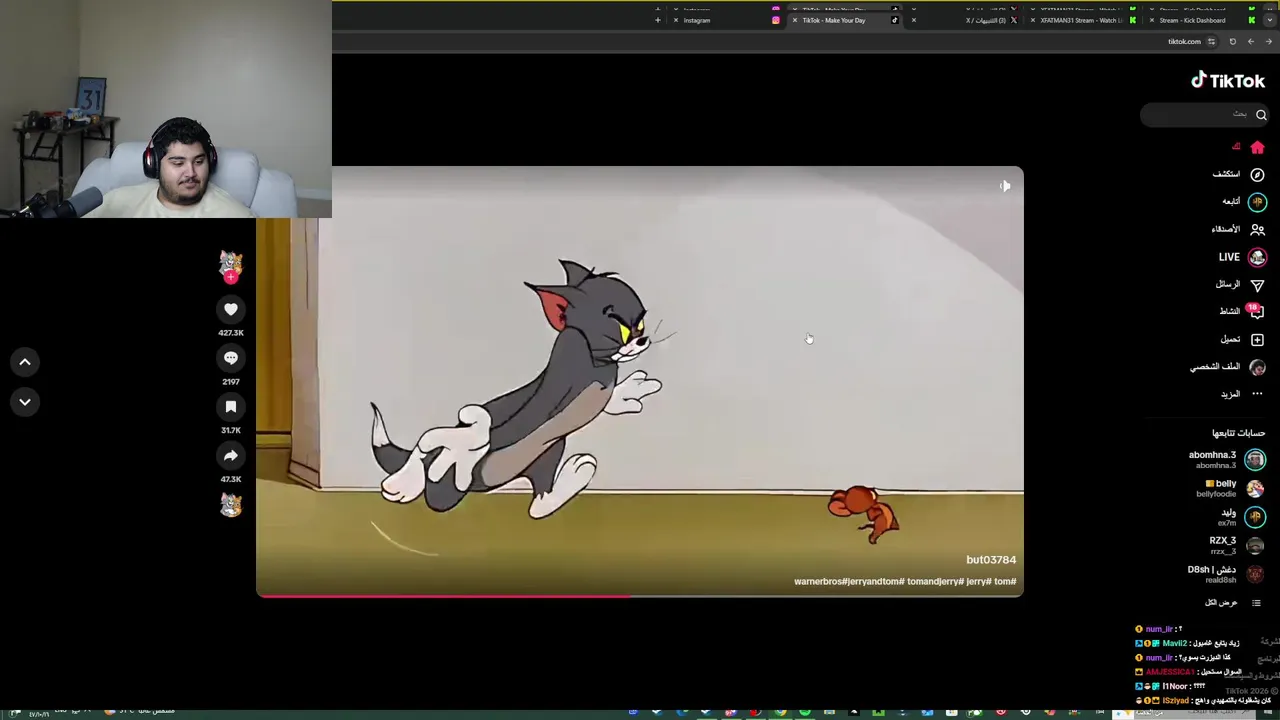This screenshot has width=1280, height=720.
Task: Open followed account abomhna.3
Action: click(x=1226, y=460)
